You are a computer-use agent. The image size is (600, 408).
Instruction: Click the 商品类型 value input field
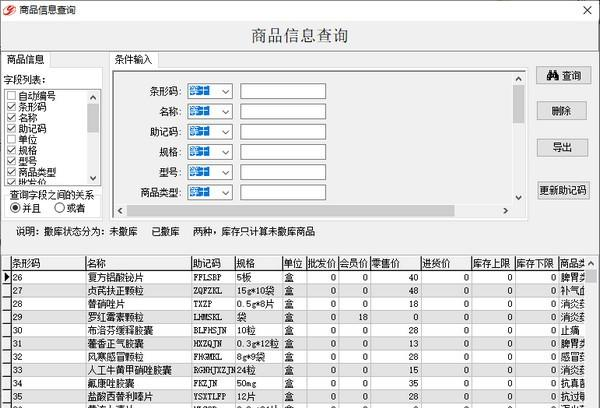(x=283, y=192)
